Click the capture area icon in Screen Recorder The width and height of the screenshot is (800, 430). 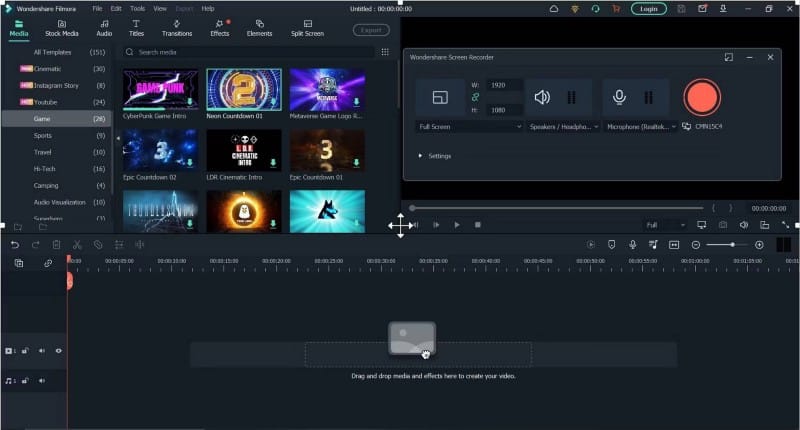(x=440, y=97)
